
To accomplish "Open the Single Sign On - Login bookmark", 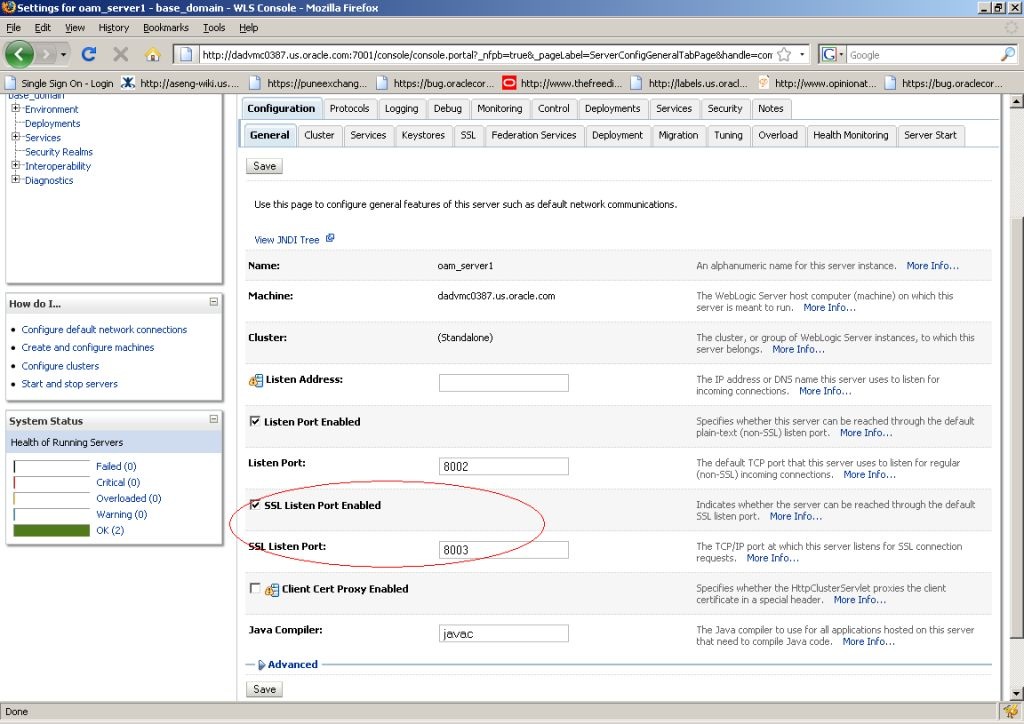I will 59,83.
